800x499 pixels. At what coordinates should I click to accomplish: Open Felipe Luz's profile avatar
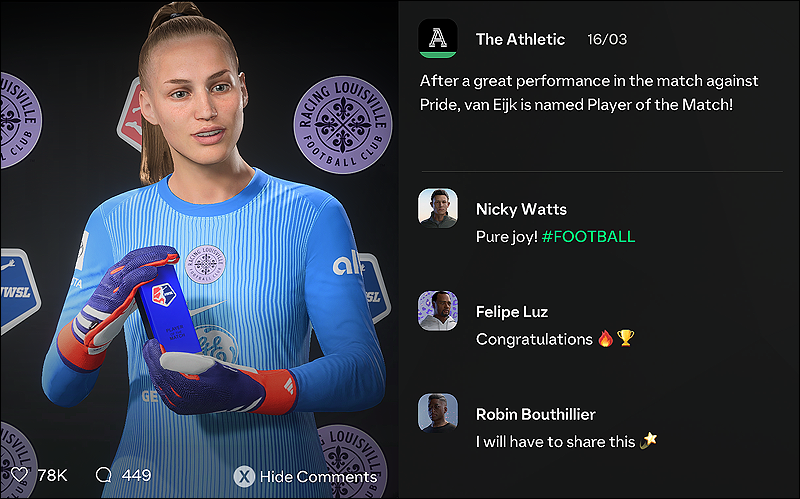(438, 311)
